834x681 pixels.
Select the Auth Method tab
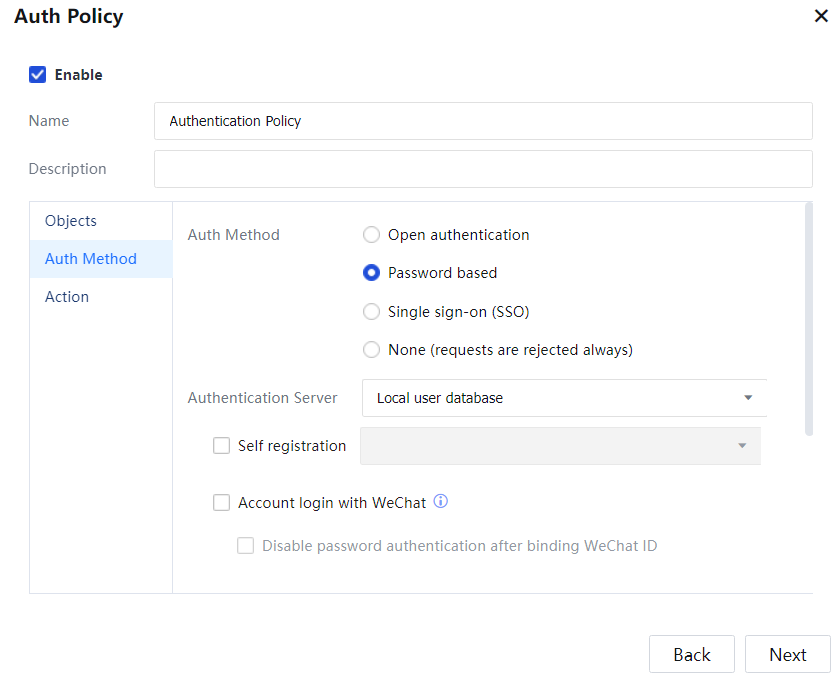pos(91,259)
